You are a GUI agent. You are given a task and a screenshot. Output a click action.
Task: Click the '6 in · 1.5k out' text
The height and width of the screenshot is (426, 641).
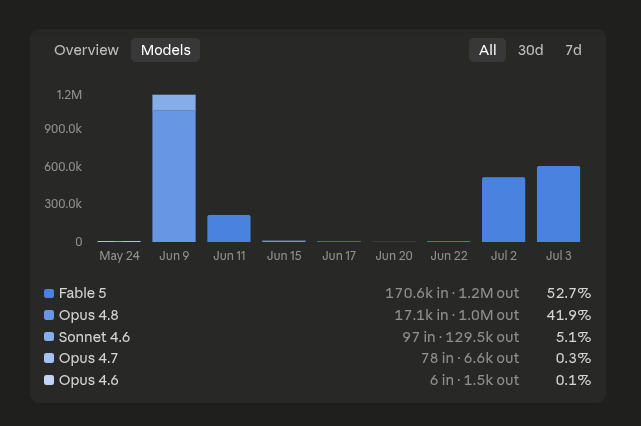coord(475,380)
